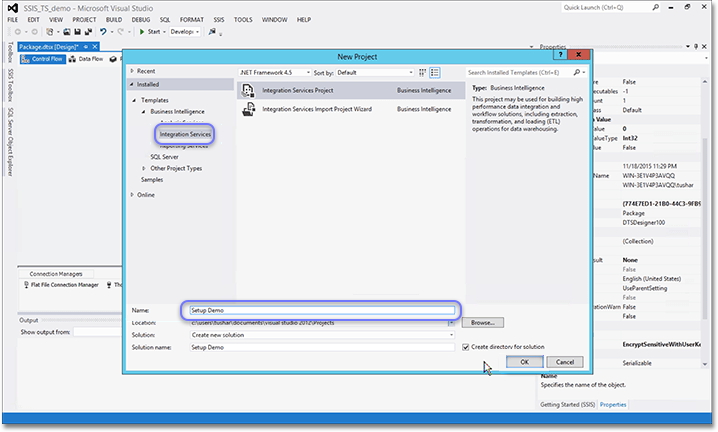The height and width of the screenshot is (432, 718).
Task: Click the Quick Launch search magnifier
Action: [656, 7]
